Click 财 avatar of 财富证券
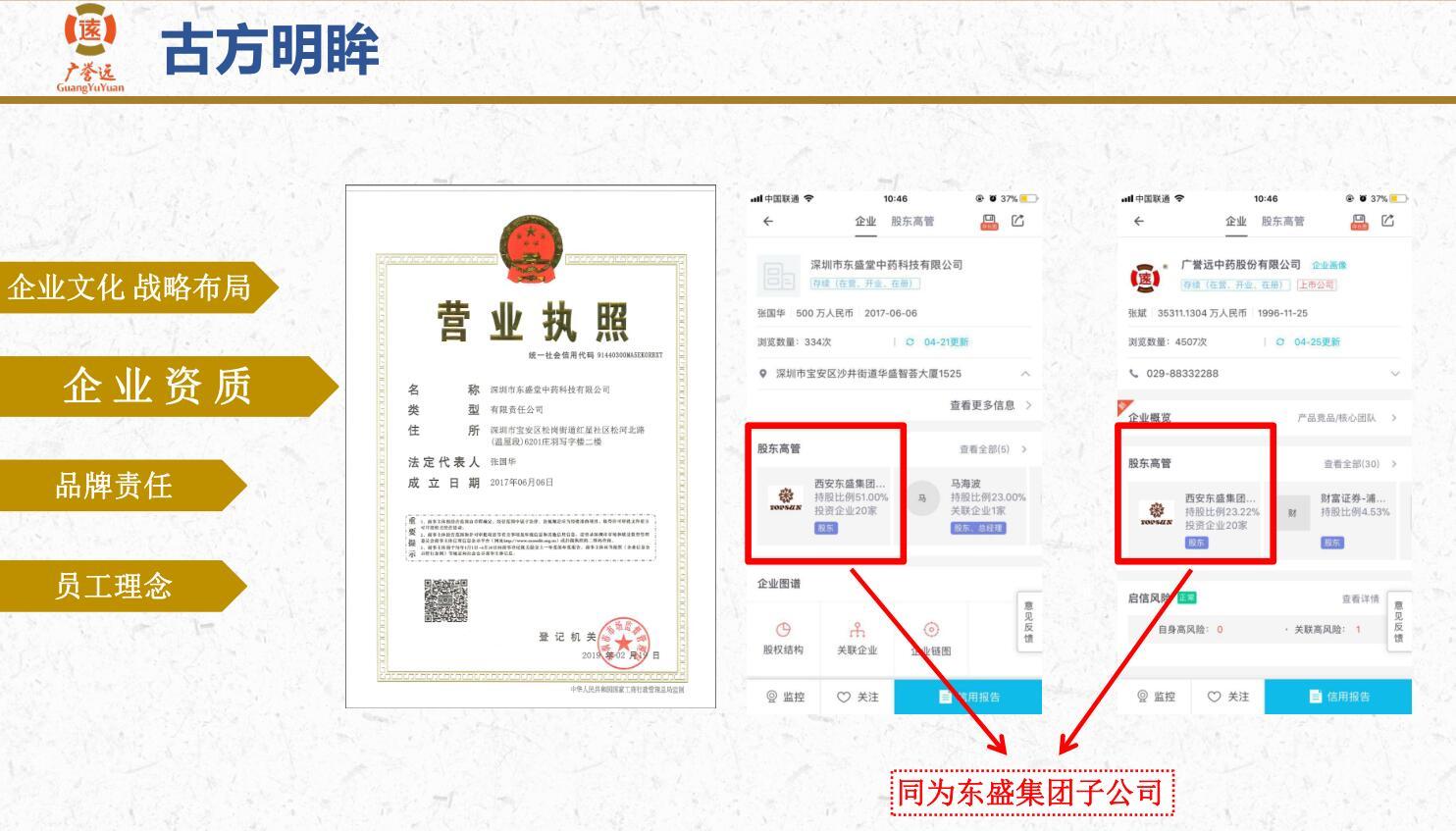The image size is (1456, 831). coord(1293,512)
